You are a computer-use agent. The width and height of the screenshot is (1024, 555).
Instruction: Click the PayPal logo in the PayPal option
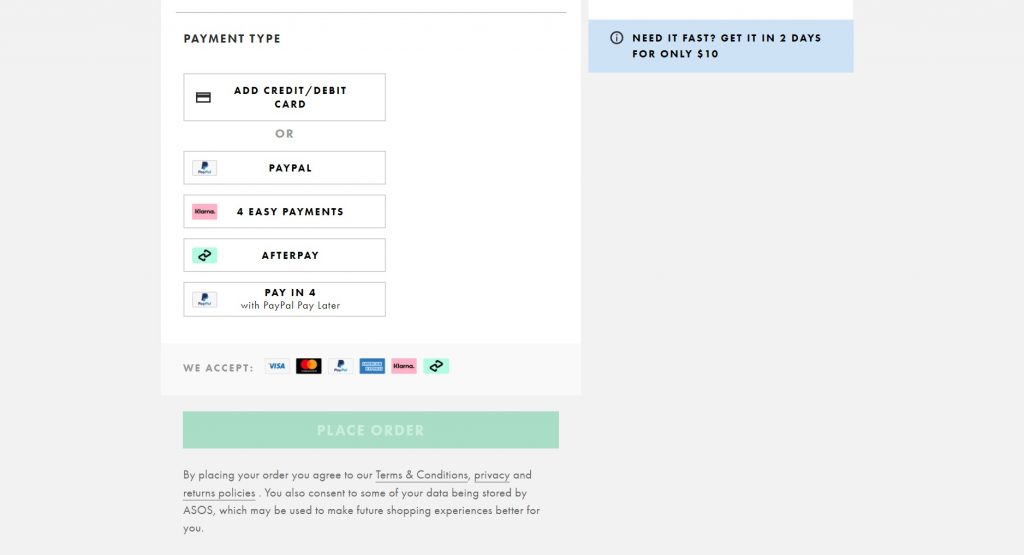[204, 168]
